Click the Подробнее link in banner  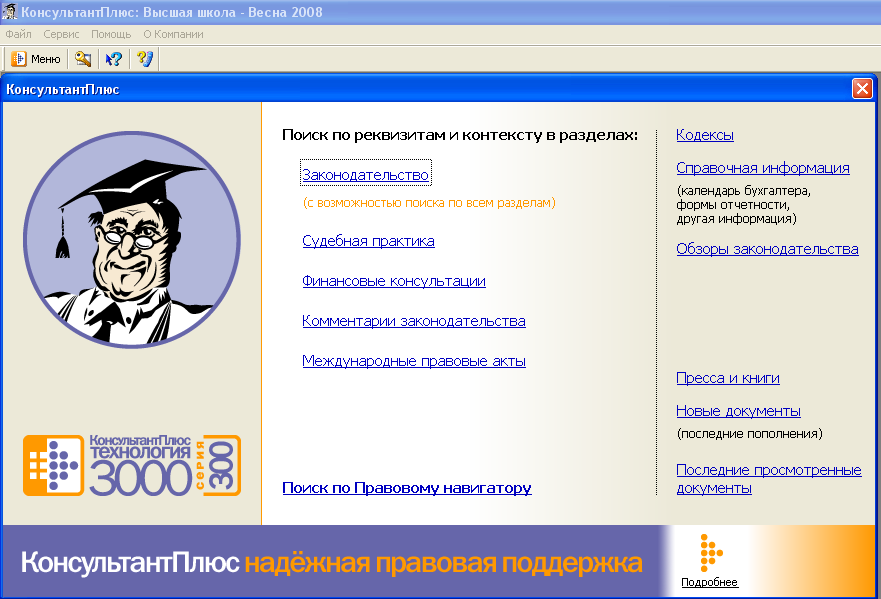710,582
